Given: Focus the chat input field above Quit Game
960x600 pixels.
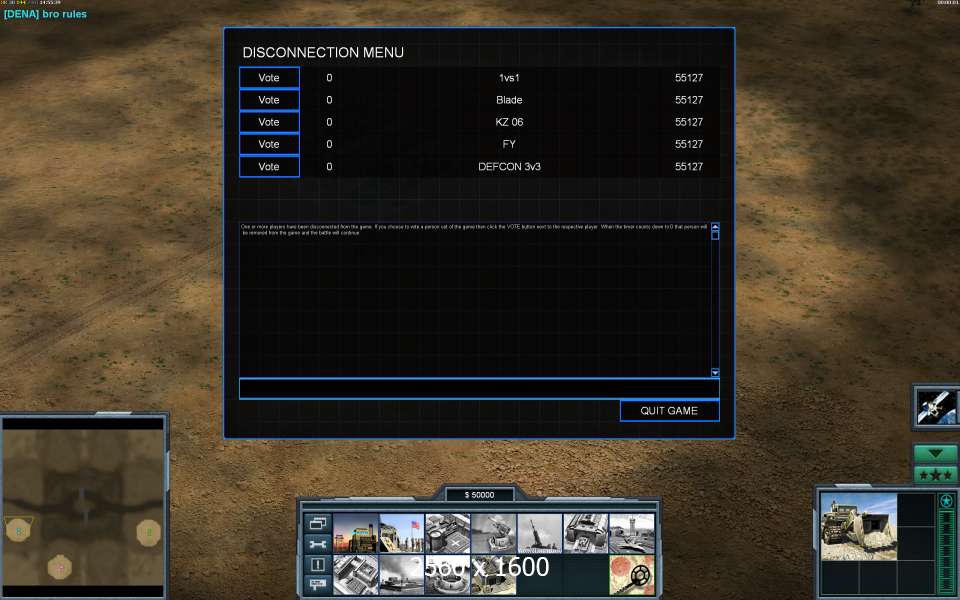Looking at the screenshot, I should (479, 389).
